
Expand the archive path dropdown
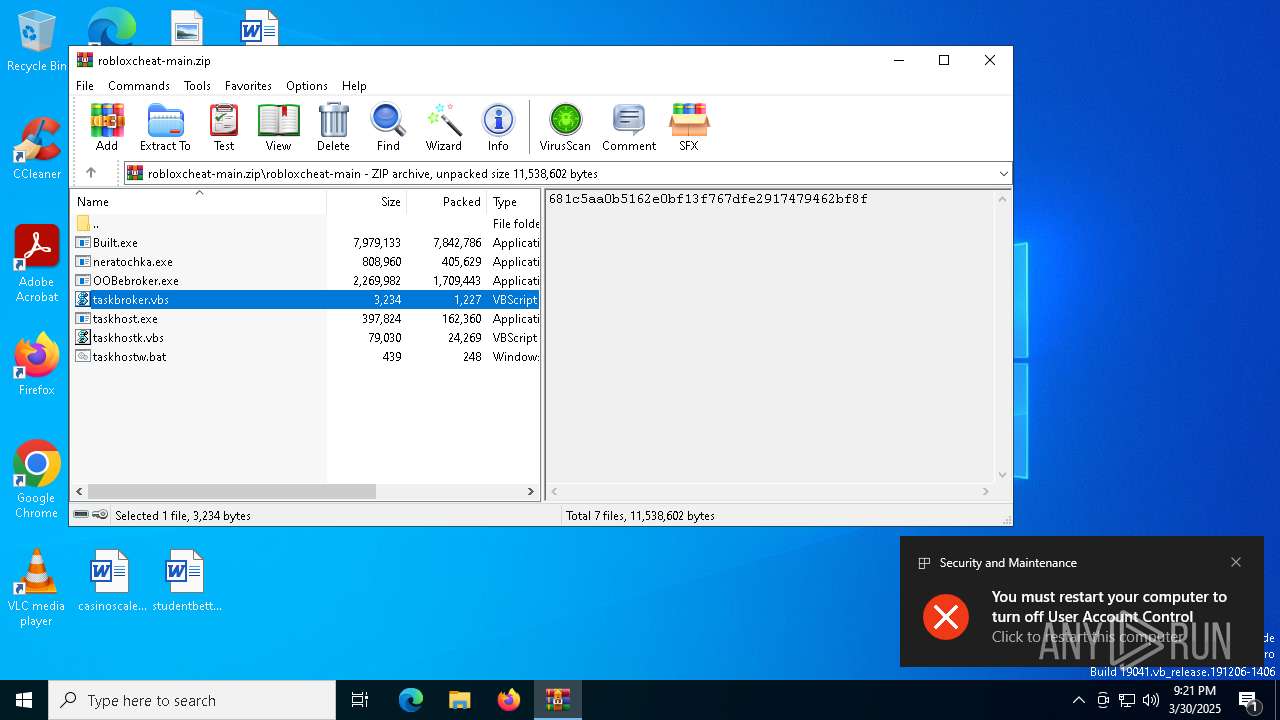coord(1003,174)
